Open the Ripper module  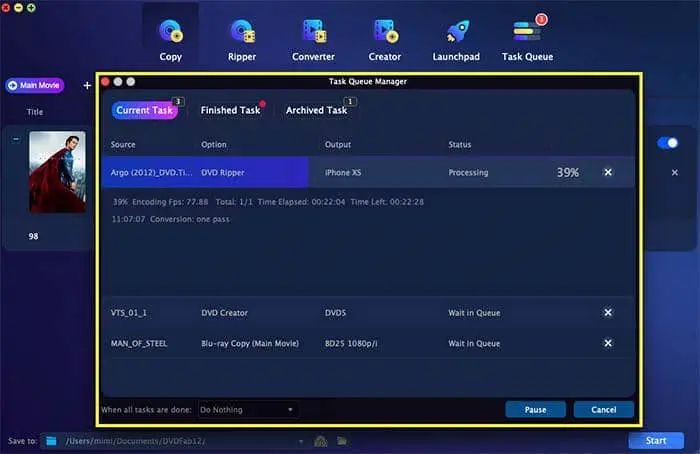click(242, 40)
